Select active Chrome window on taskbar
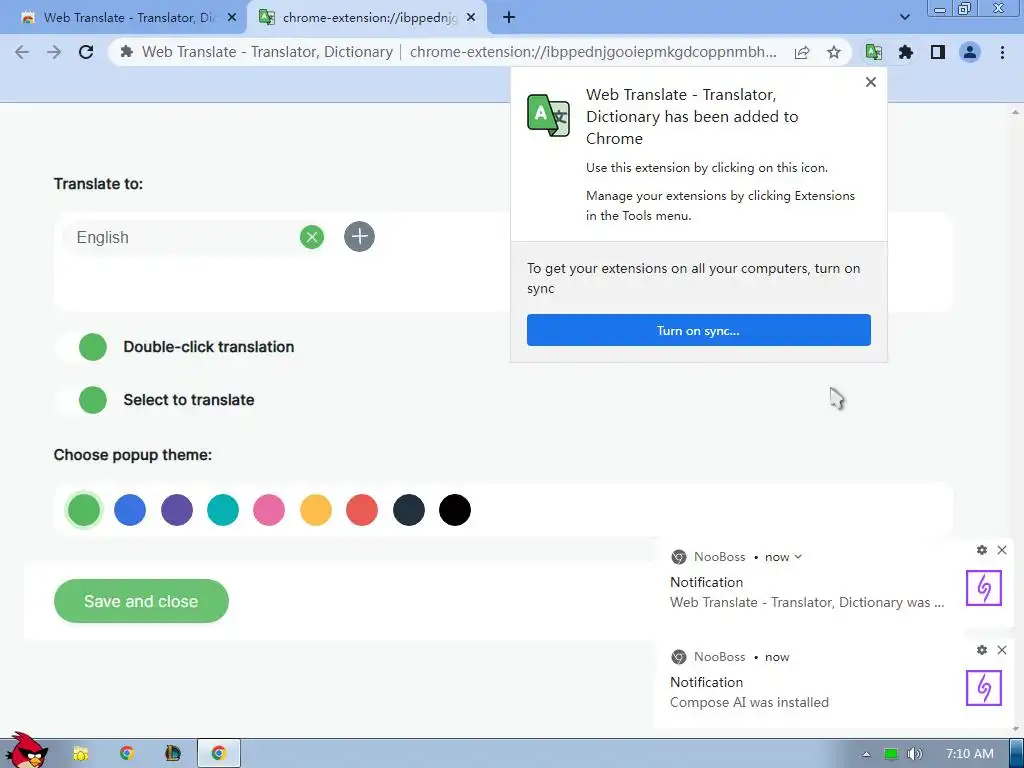1024x768 pixels. coord(219,754)
